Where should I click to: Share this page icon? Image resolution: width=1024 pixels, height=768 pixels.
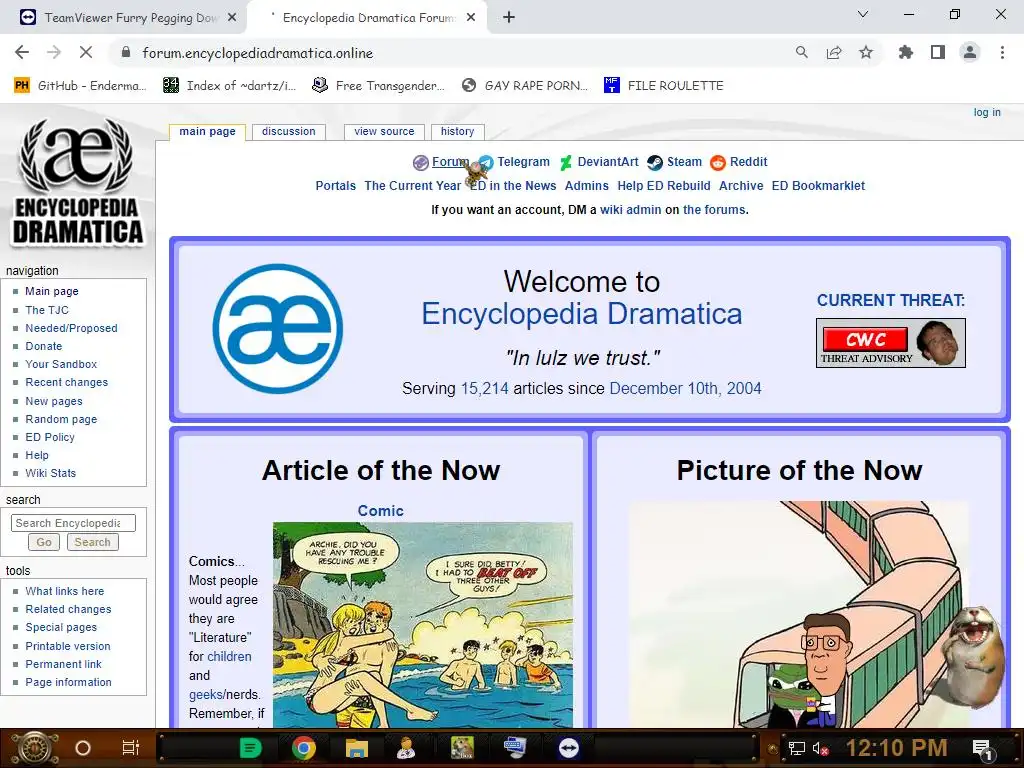tap(834, 52)
